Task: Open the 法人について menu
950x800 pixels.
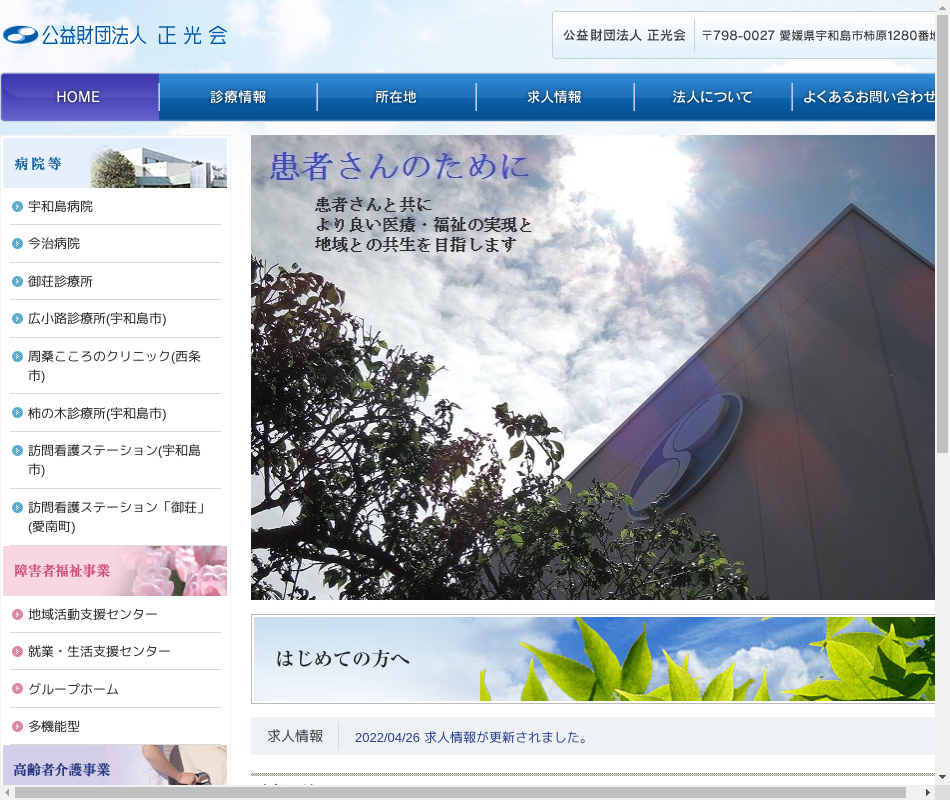Action: [712, 97]
